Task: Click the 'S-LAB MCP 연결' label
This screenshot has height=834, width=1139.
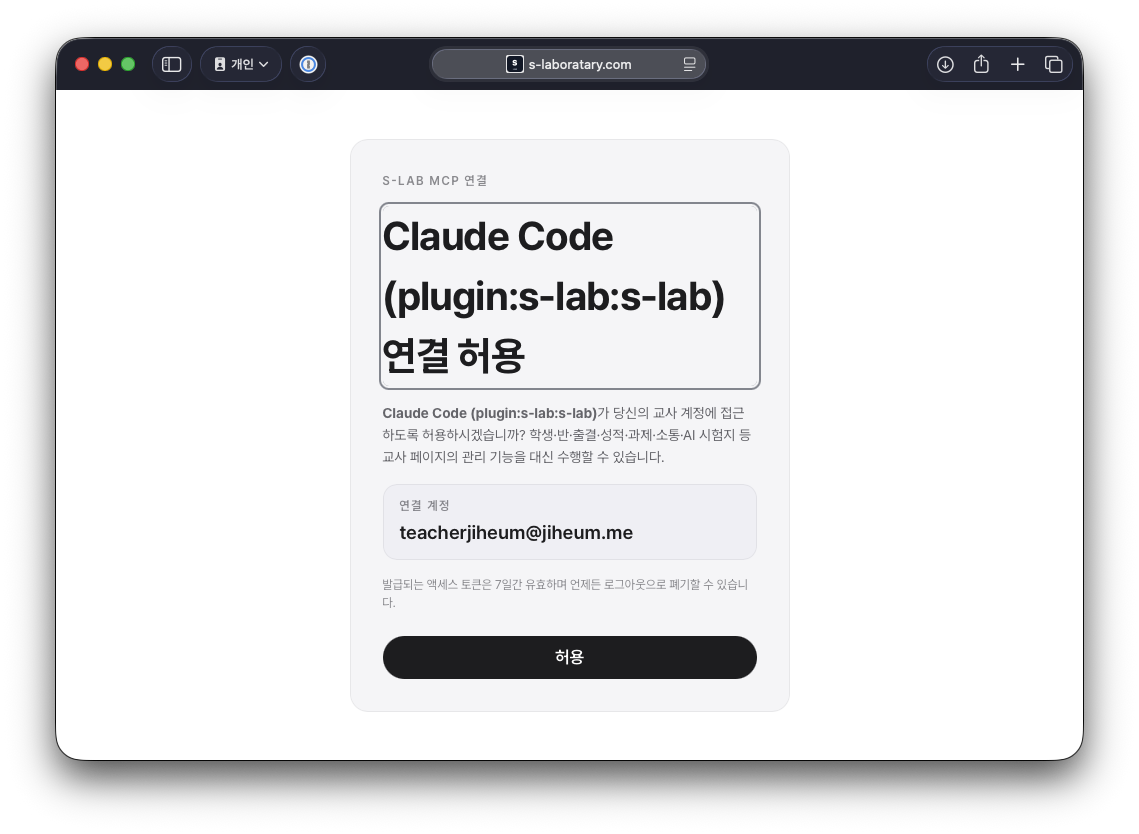Action: tap(434, 181)
